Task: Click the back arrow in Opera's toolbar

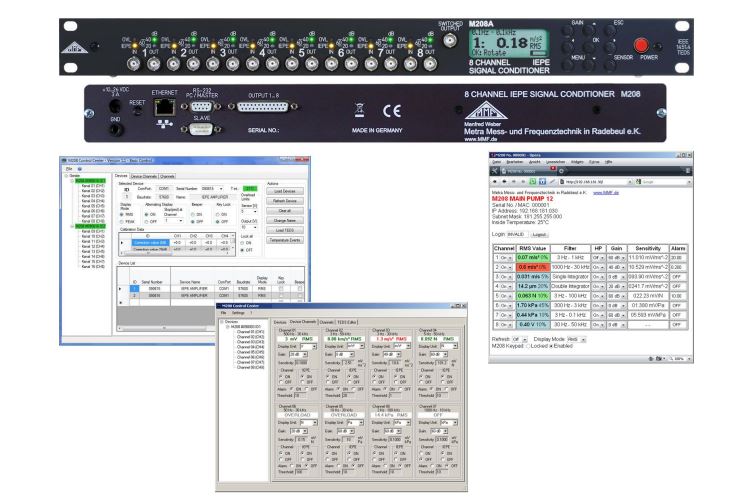Action: click(495, 182)
